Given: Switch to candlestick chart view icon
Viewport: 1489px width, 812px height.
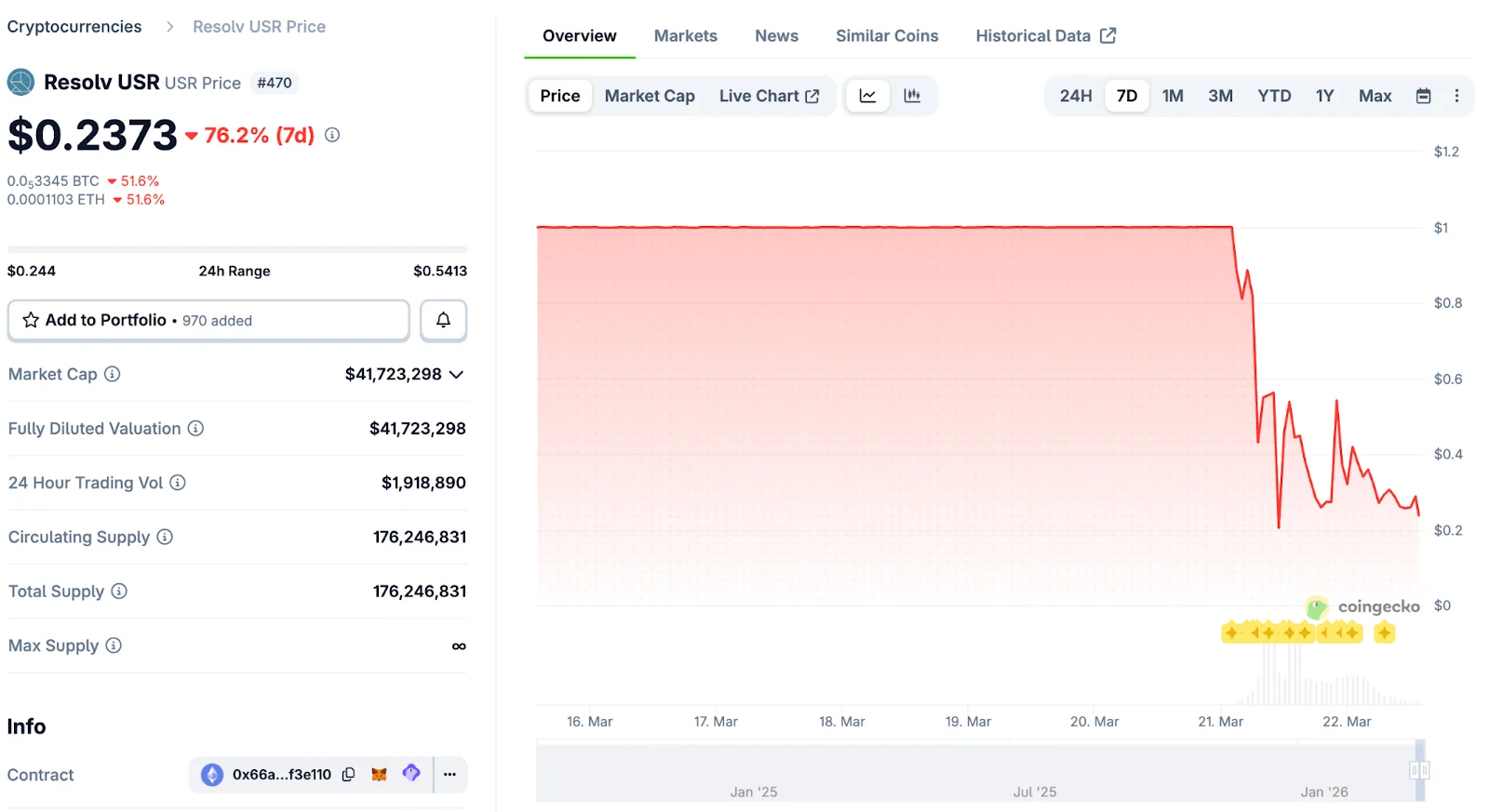Looking at the screenshot, I should point(912,96).
